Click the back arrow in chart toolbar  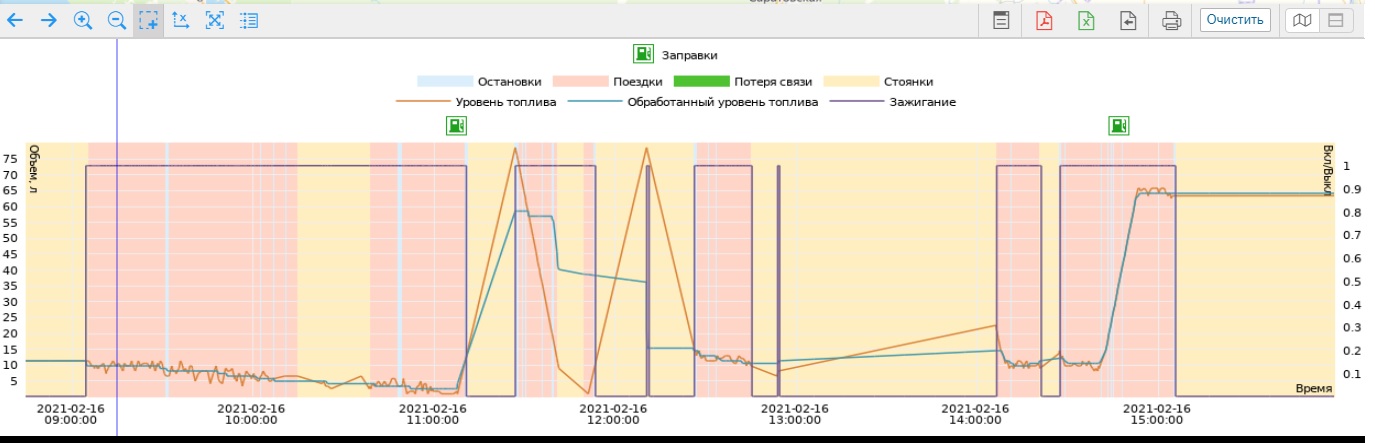click(16, 20)
